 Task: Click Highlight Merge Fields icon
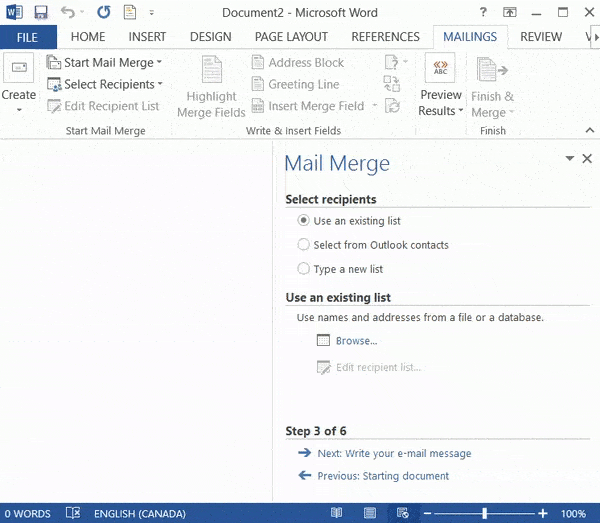coord(212,69)
